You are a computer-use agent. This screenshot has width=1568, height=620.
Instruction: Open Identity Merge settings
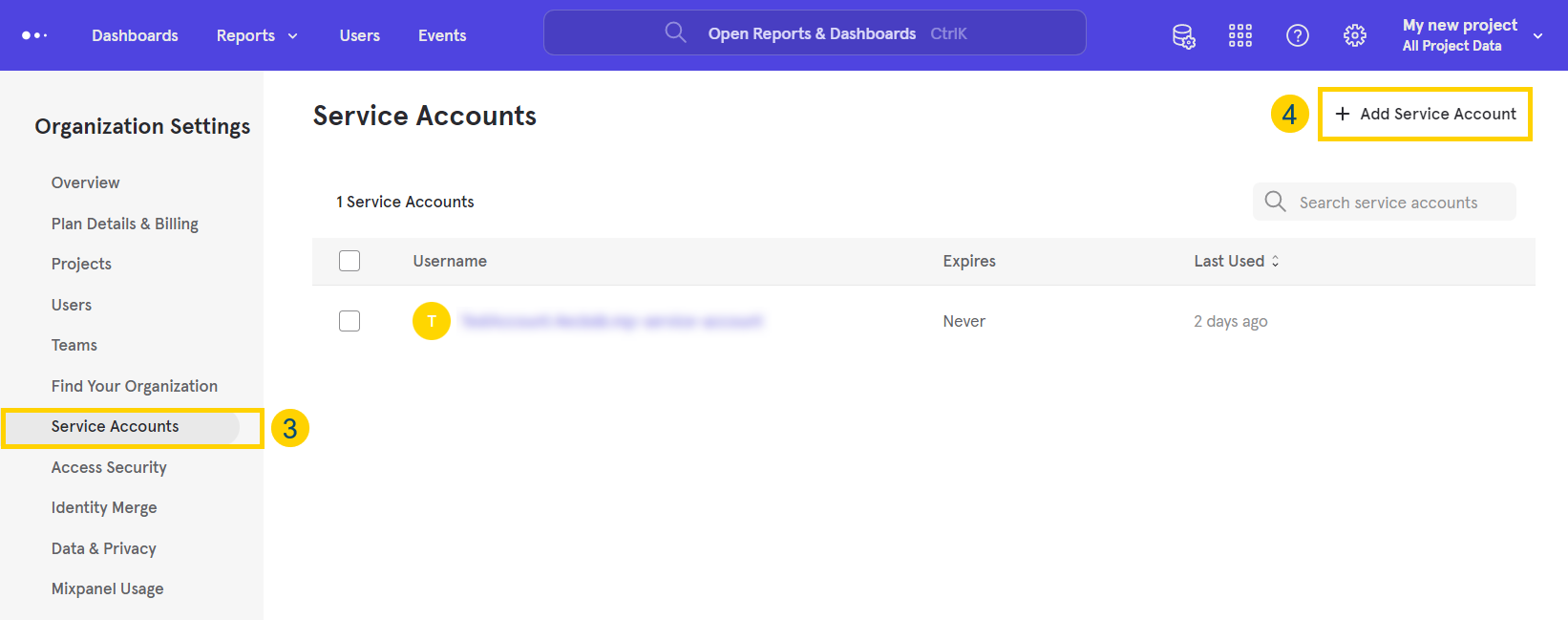(x=104, y=507)
